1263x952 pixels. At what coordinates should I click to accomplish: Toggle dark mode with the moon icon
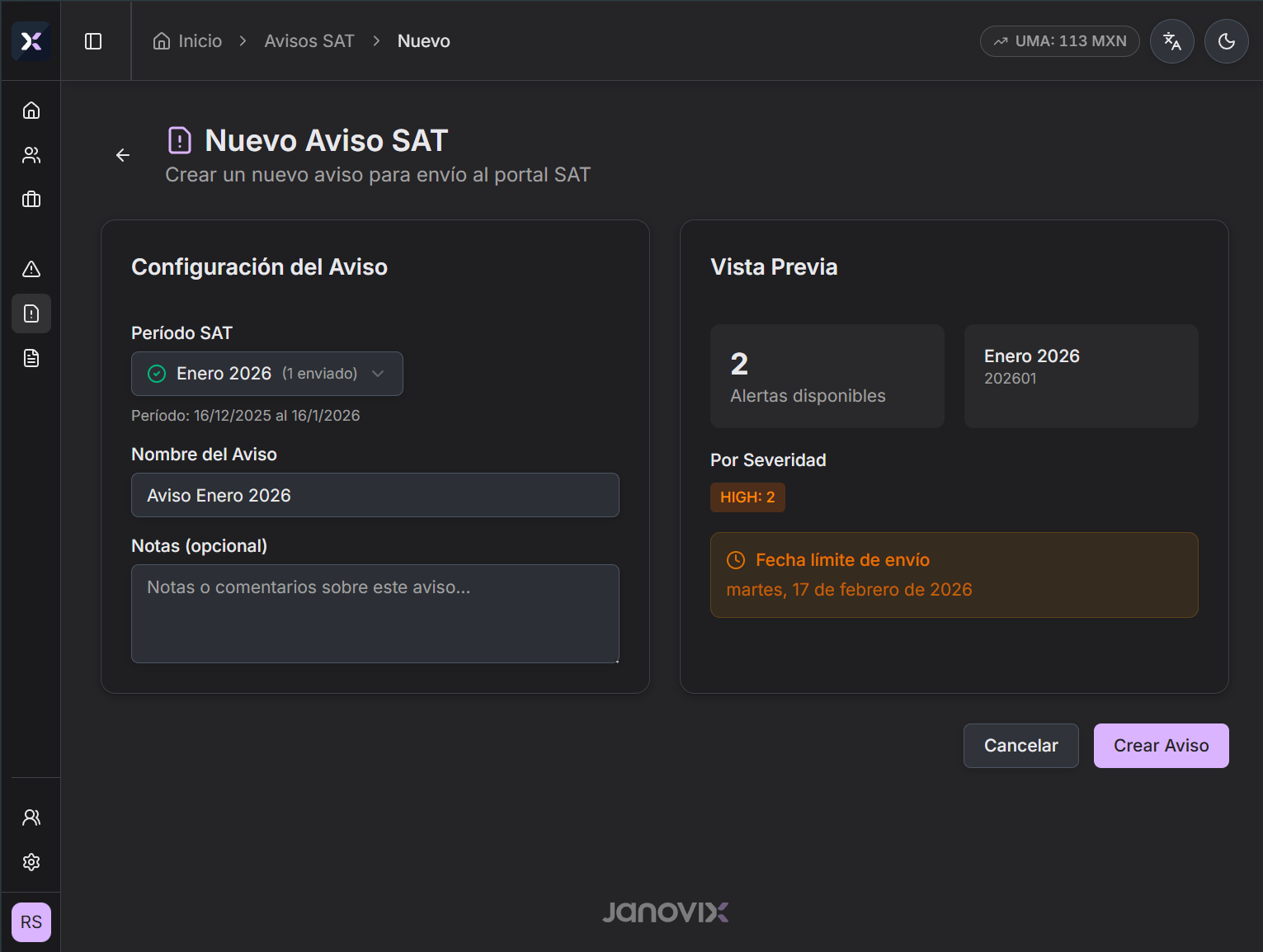point(1226,40)
